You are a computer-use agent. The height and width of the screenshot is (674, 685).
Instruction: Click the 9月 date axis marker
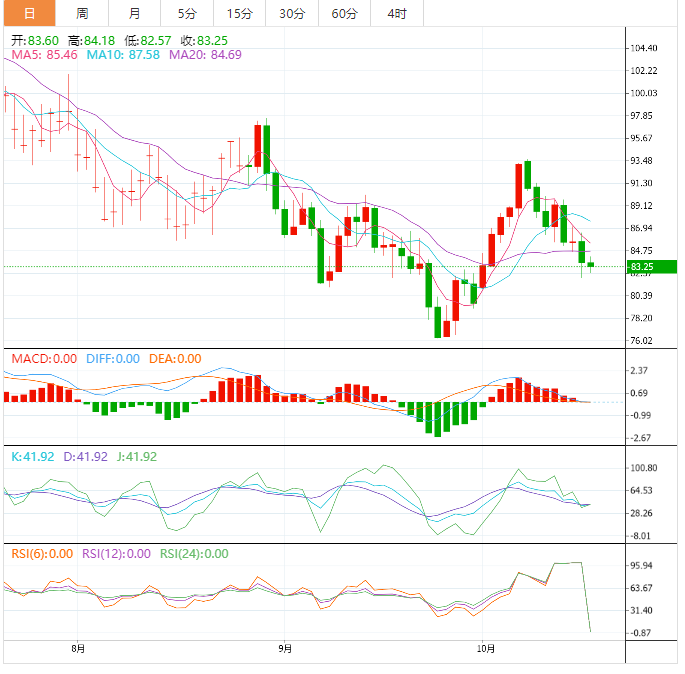click(285, 648)
